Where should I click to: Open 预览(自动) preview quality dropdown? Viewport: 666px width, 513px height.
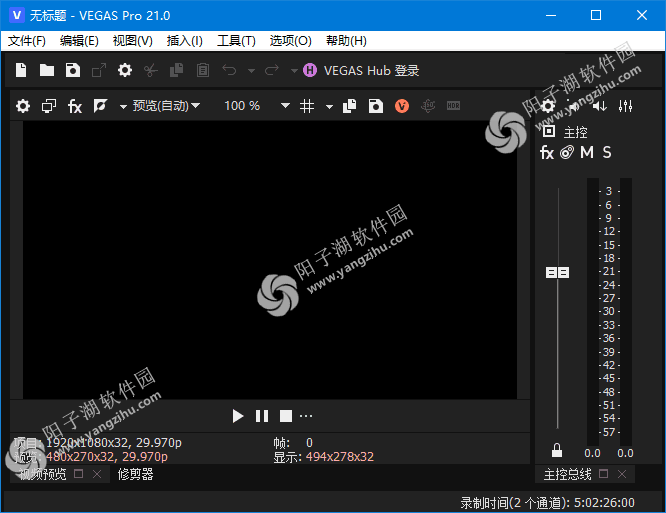pos(166,105)
